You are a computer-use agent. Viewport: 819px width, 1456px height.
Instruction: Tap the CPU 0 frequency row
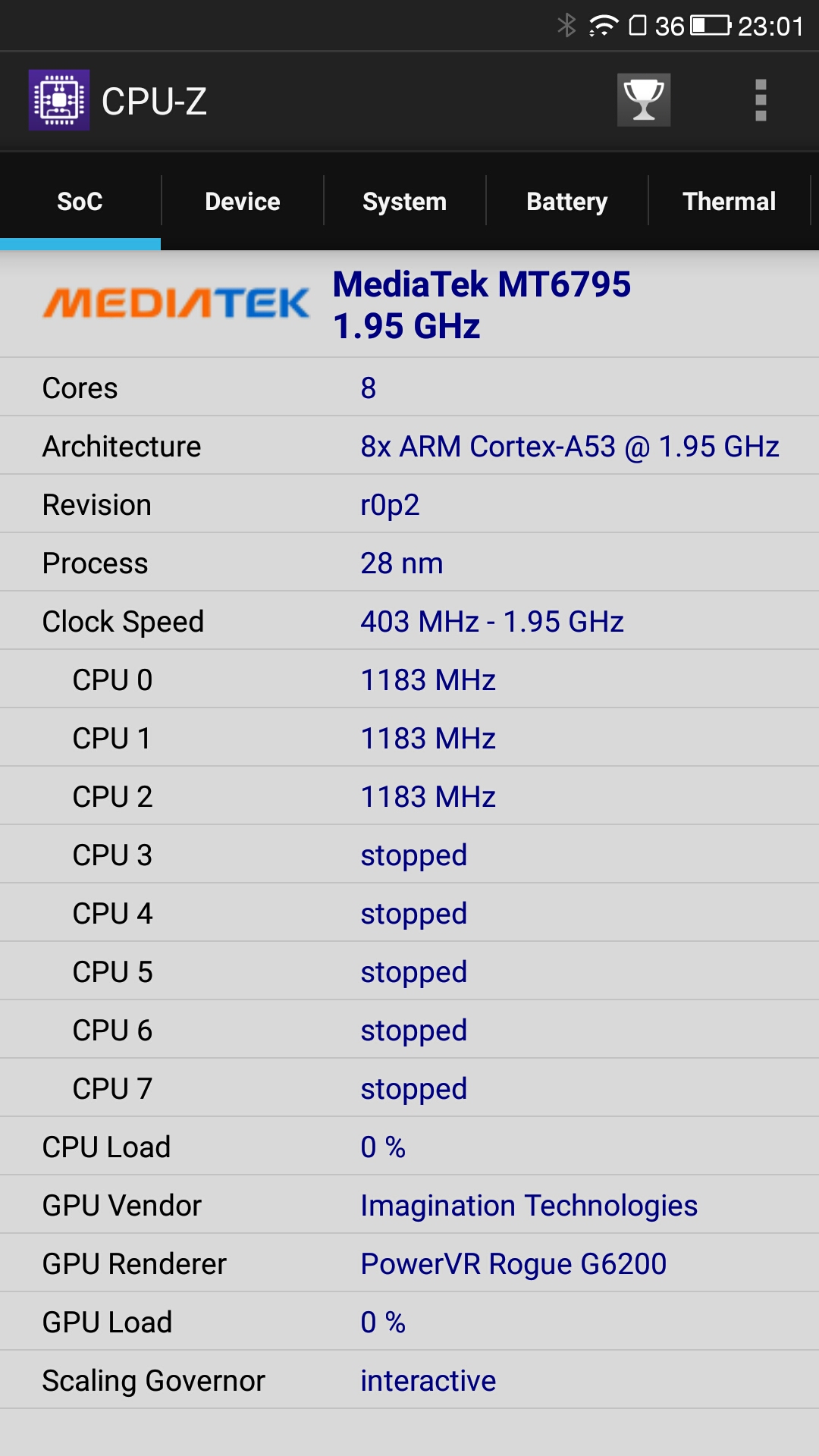pyautogui.click(x=409, y=679)
